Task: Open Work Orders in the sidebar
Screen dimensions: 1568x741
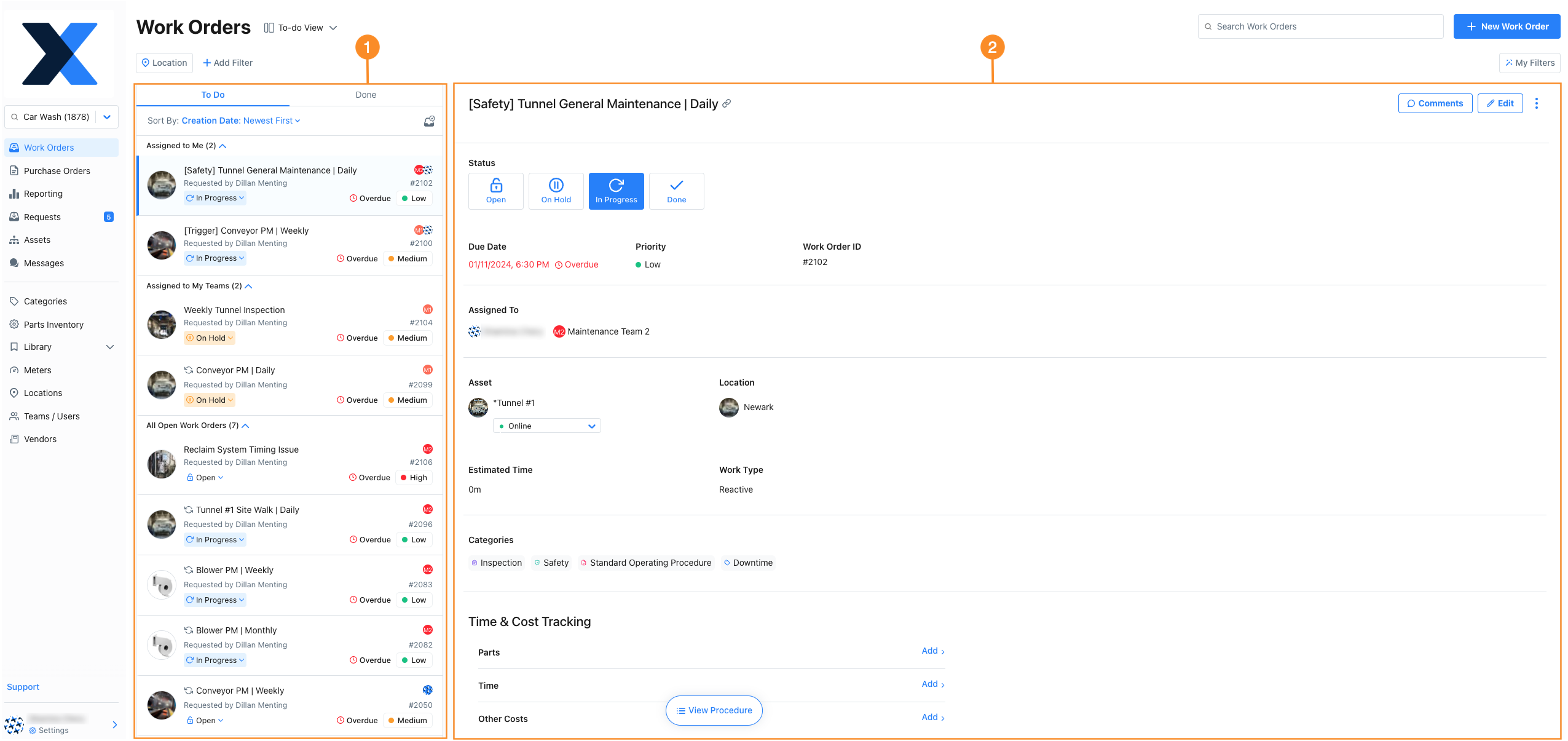Action: pyautogui.click(x=61, y=148)
